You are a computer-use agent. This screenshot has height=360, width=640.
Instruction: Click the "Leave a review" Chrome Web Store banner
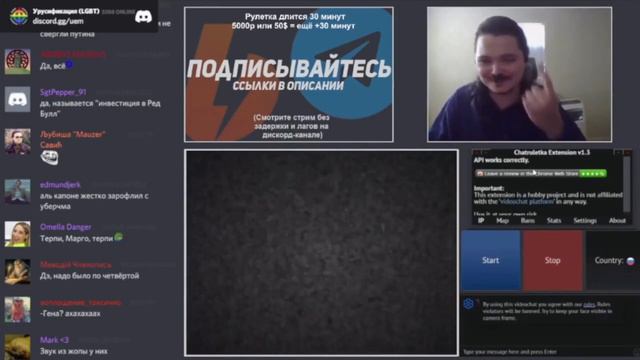[x=540, y=173]
